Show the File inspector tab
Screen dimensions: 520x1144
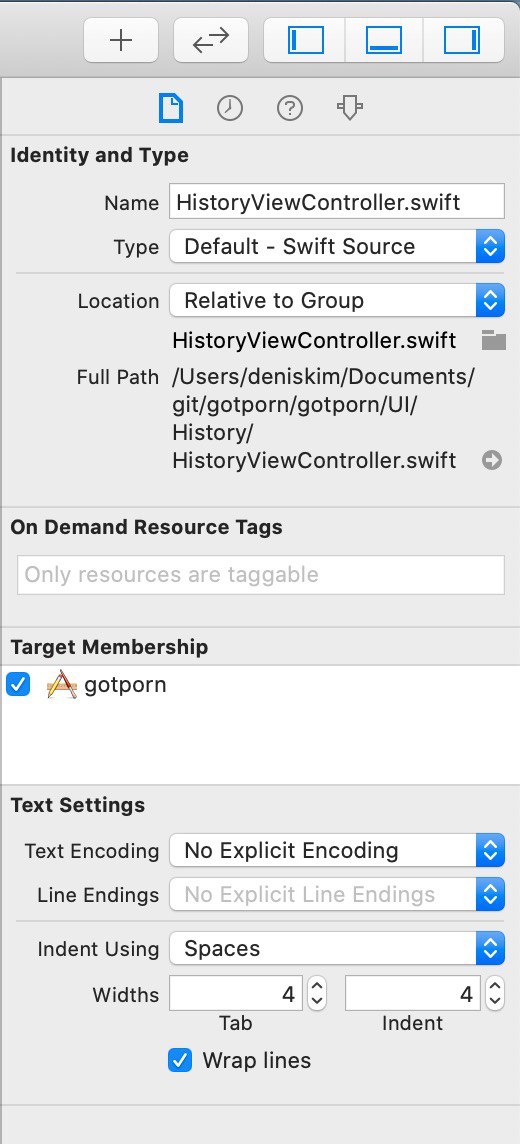click(171, 109)
